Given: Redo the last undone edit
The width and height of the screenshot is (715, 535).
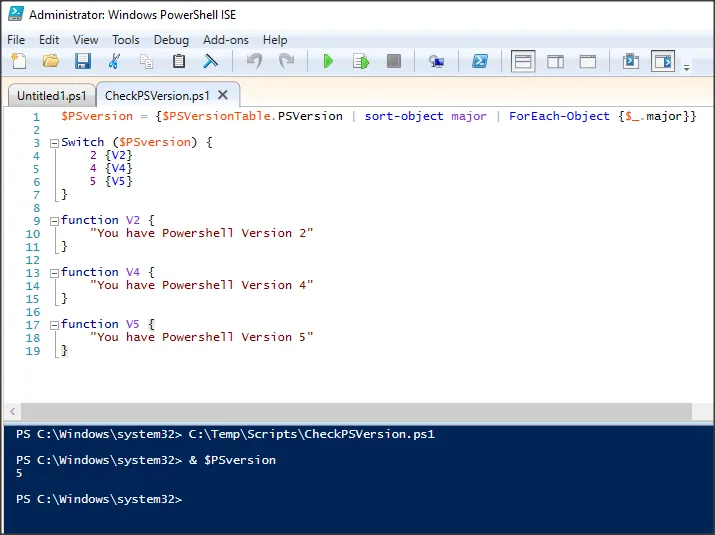Looking at the screenshot, I should point(286,61).
